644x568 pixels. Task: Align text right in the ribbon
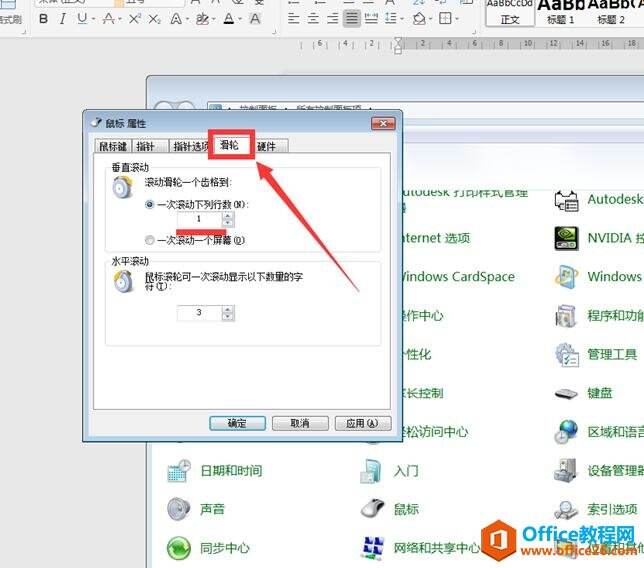click(x=332, y=18)
